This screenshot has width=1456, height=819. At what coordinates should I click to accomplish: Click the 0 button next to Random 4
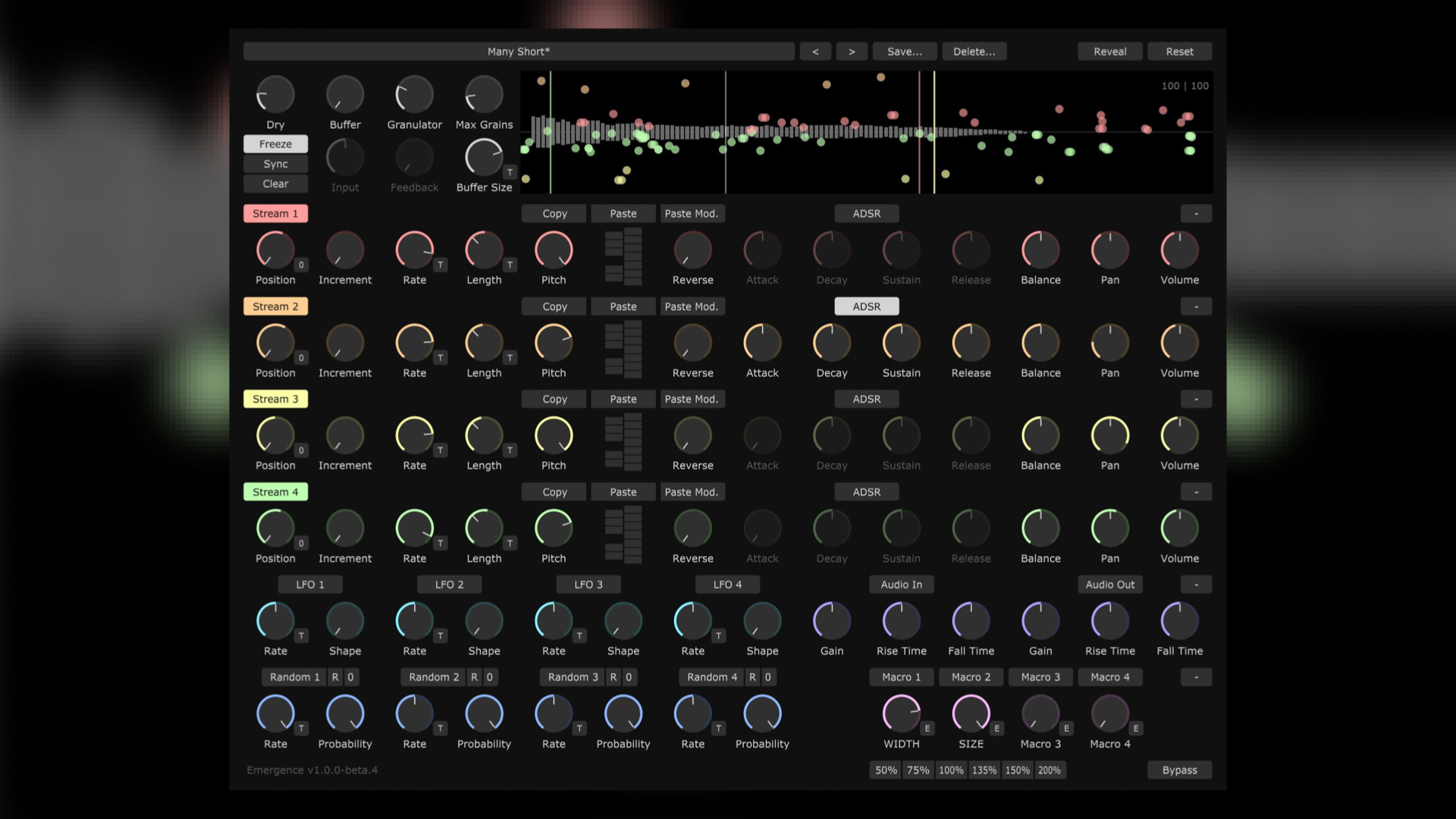point(767,677)
